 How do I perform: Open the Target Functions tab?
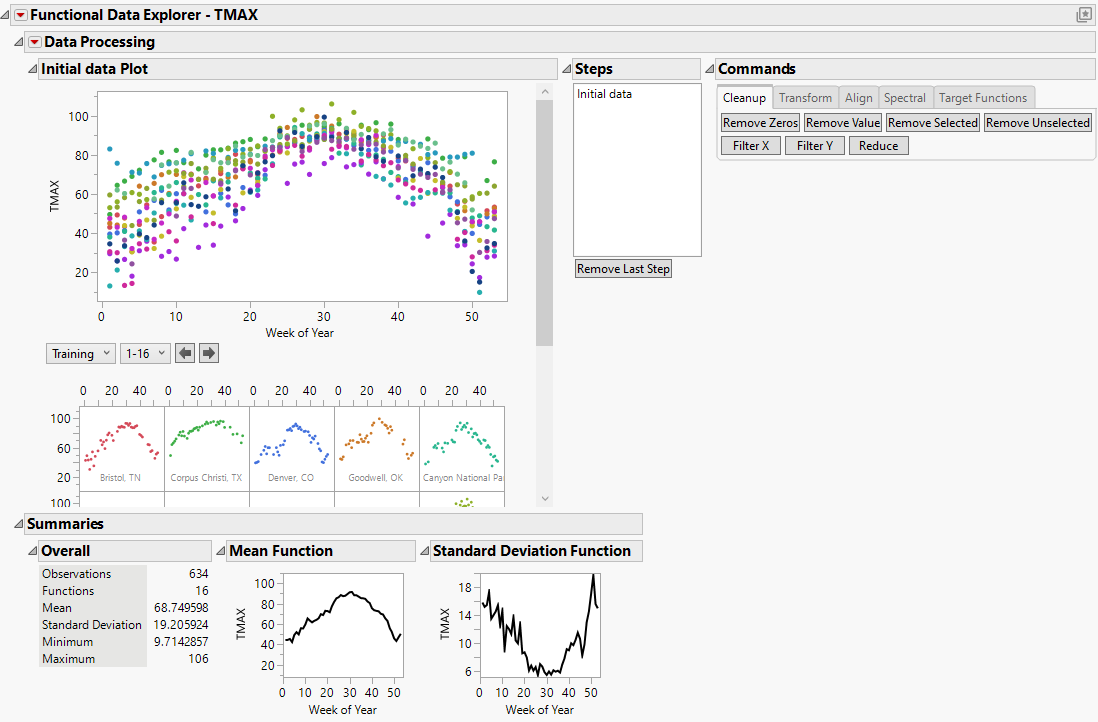[984, 97]
